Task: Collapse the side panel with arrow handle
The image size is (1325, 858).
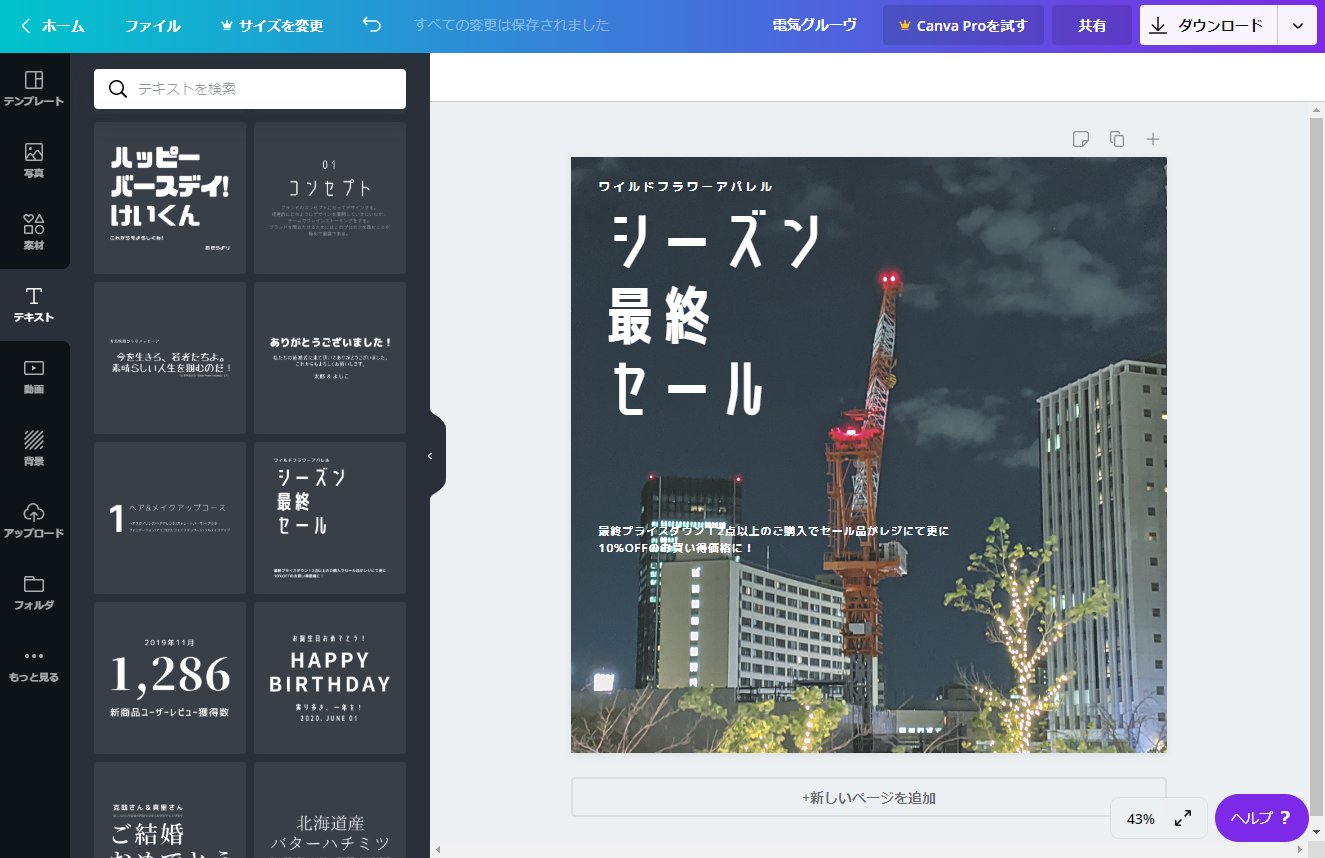Action: [431, 456]
